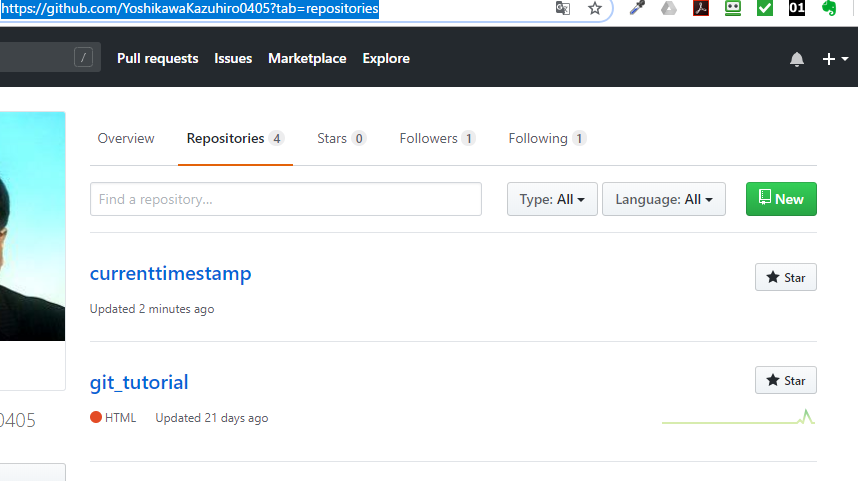Switch to the Overview tab
The width and height of the screenshot is (858, 481).
[126, 138]
